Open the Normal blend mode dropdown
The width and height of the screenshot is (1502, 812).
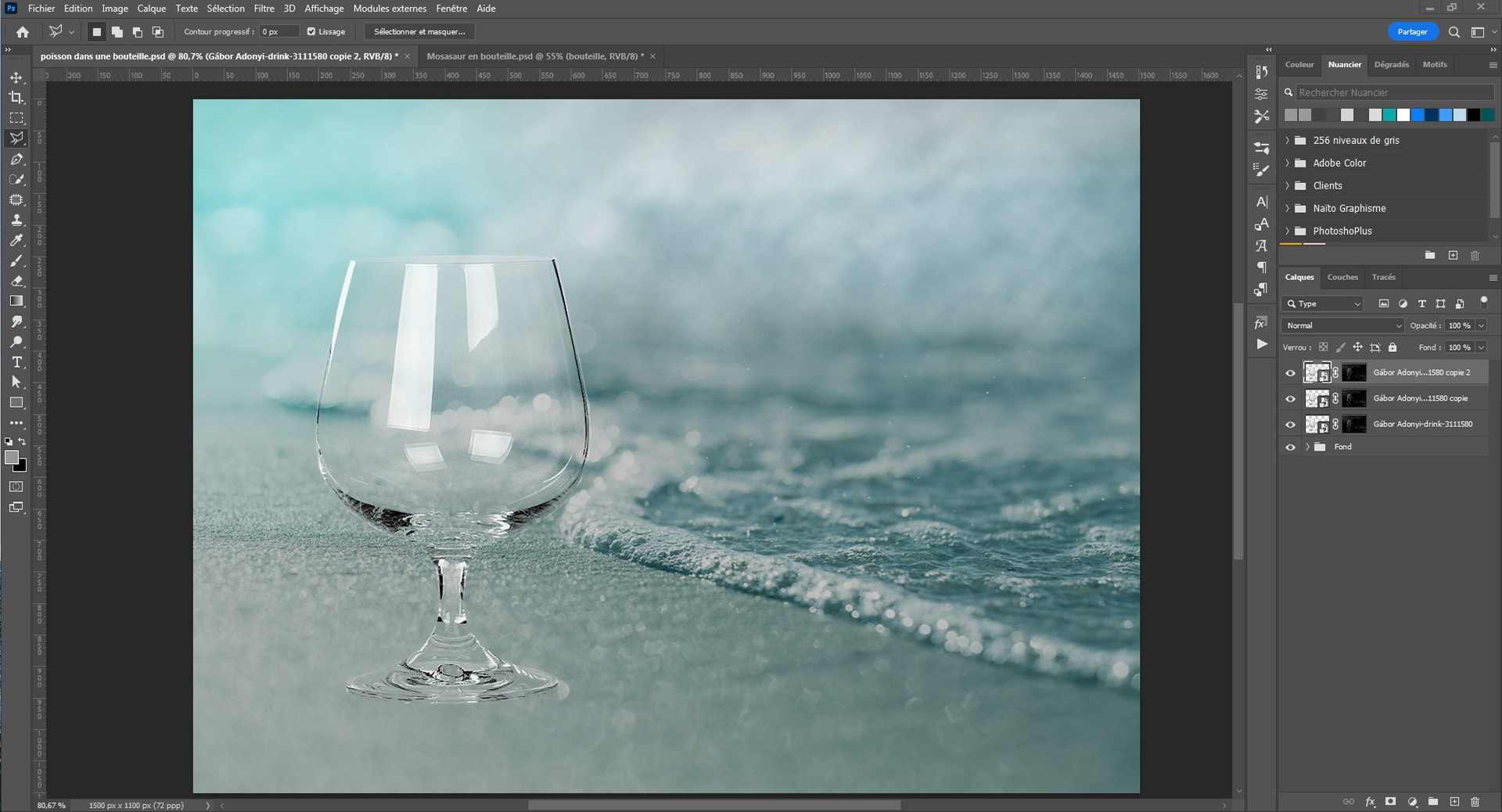[x=1343, y=325]
